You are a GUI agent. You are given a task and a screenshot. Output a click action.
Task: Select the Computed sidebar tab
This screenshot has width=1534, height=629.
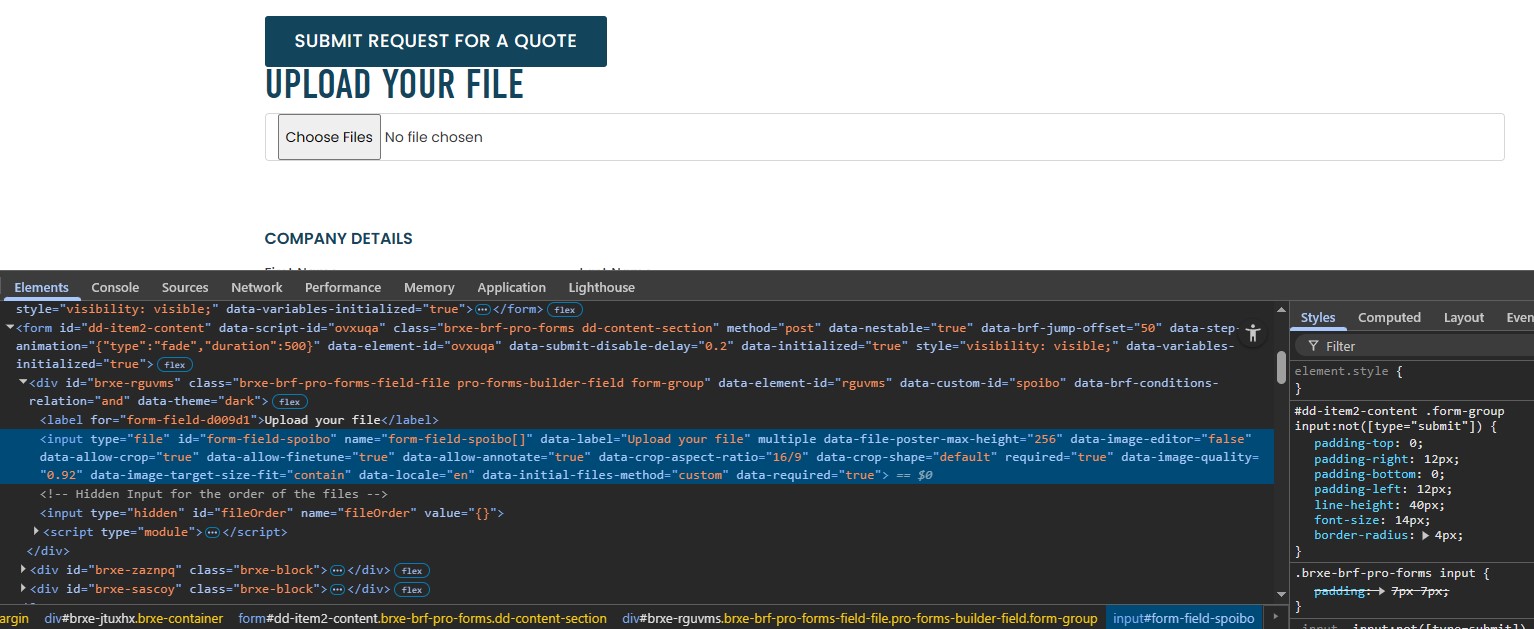[1389, 317]
